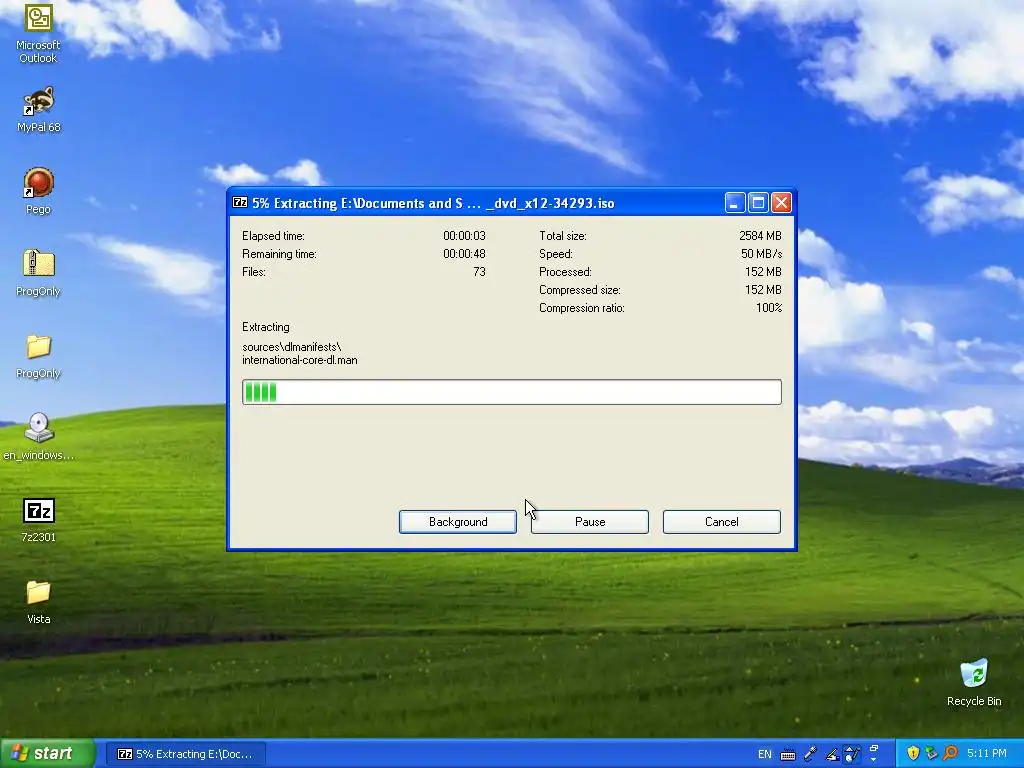Click the Compressed size label
The image size is (1024, 768).
(x=580, y=290)
